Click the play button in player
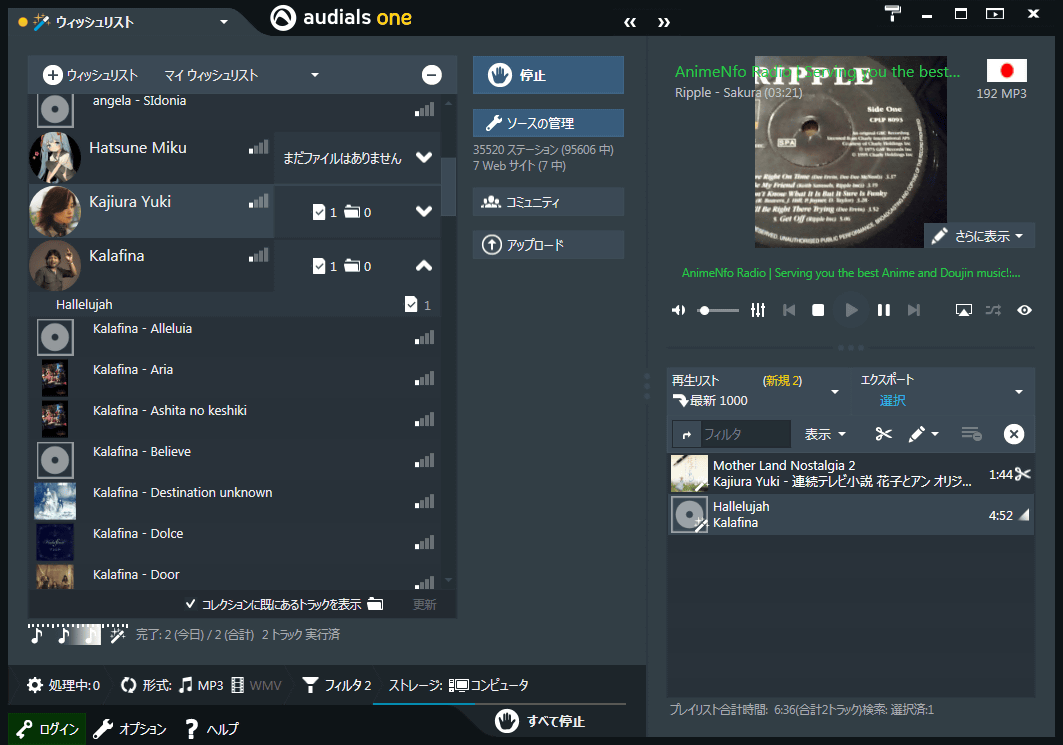Image resolution: width=1063 pixels, height=745 pixels. click(851, 310)
